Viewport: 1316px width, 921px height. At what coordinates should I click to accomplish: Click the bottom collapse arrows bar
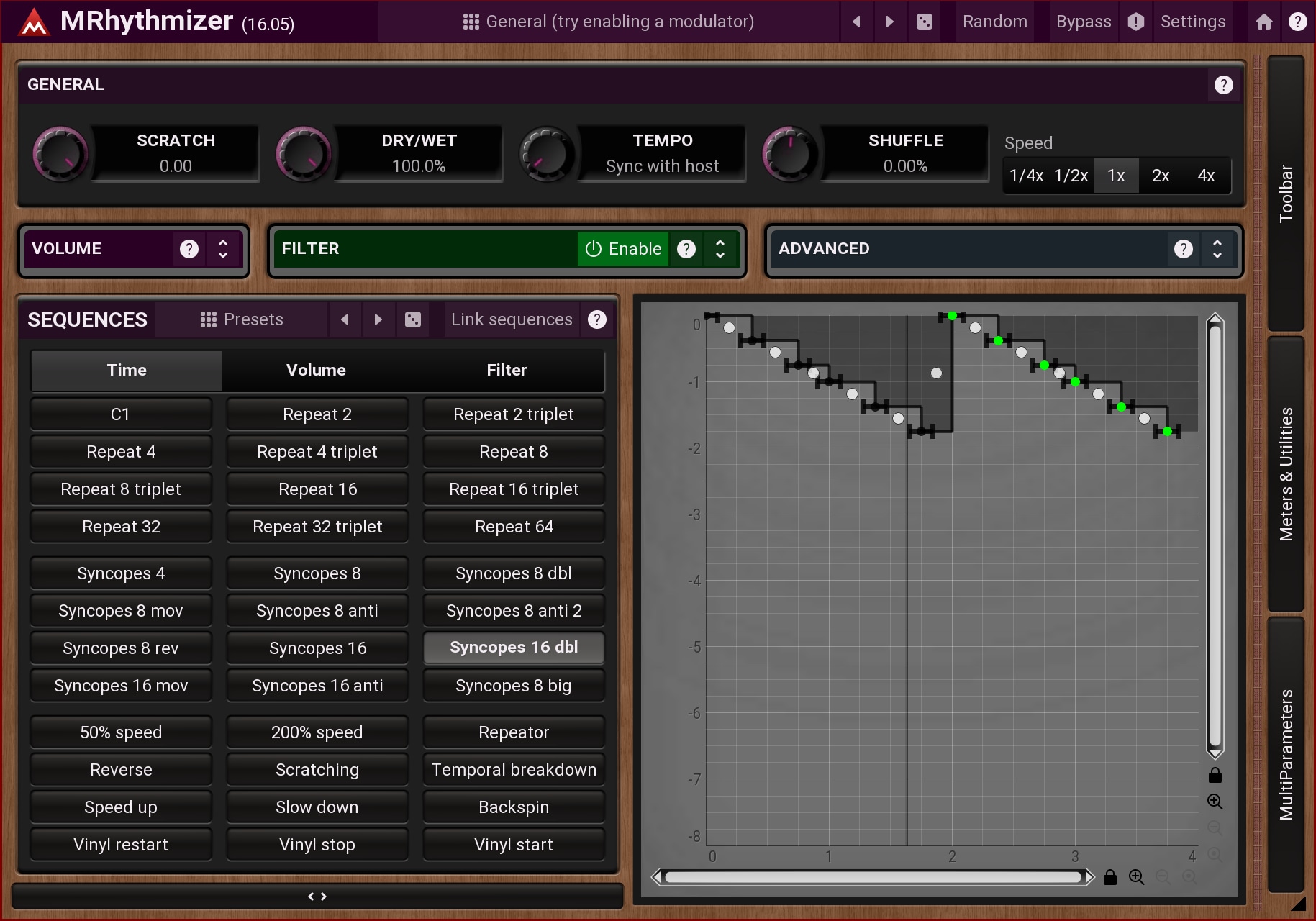click(x=317, y=897)
